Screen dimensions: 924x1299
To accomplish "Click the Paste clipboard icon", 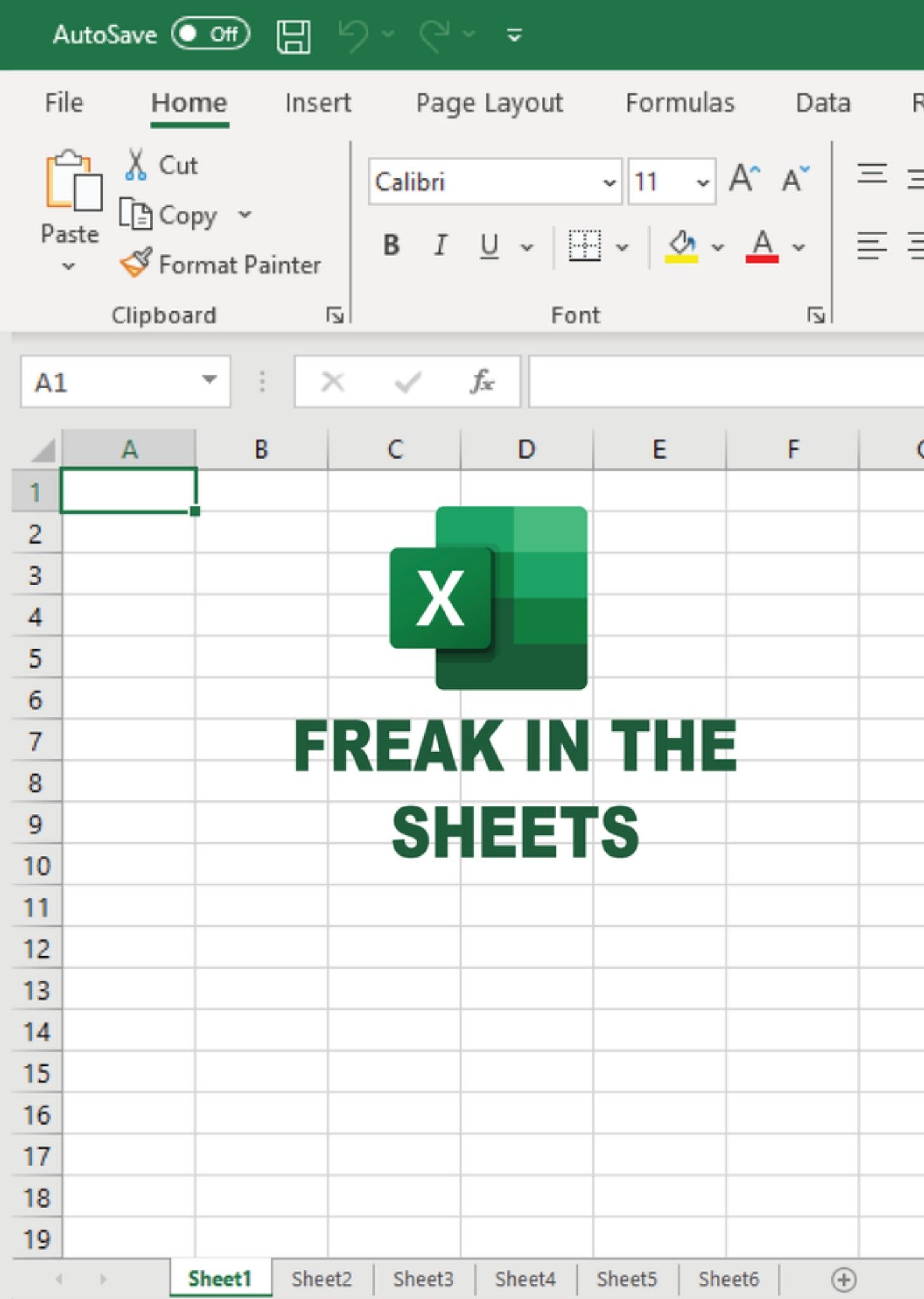I will tap(73, 181).
